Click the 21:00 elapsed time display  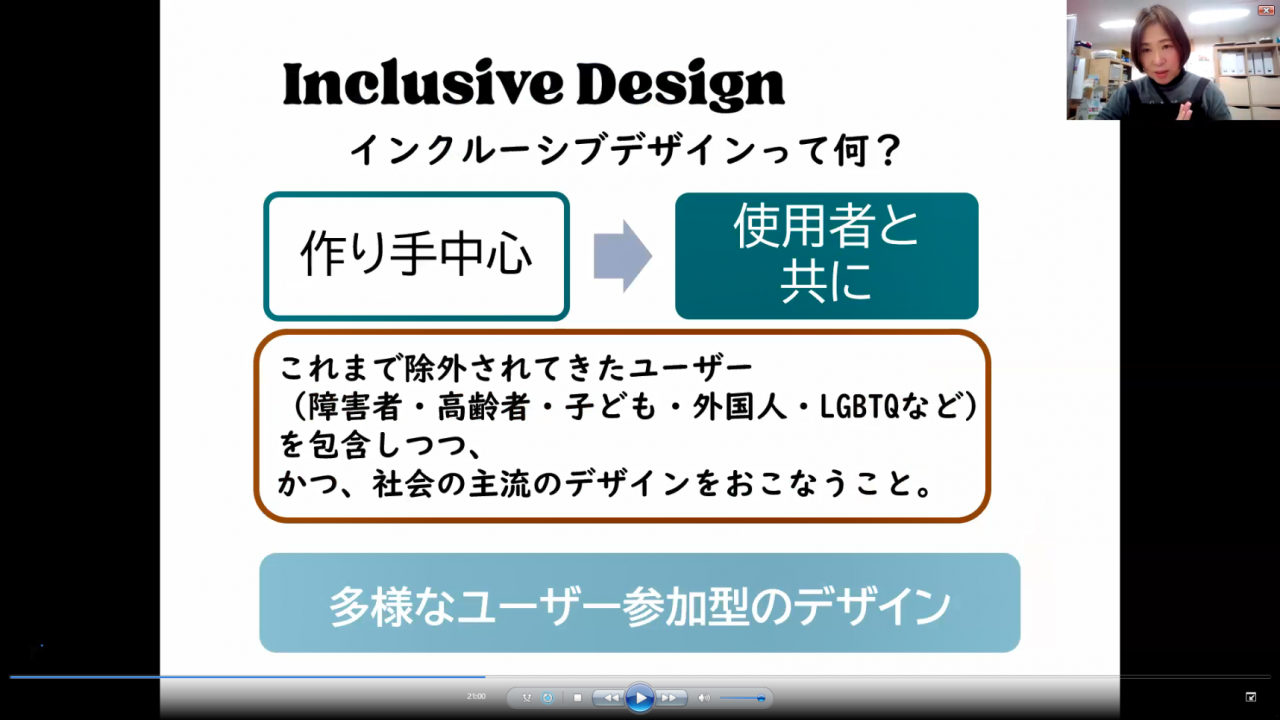(x=476, y=696)
